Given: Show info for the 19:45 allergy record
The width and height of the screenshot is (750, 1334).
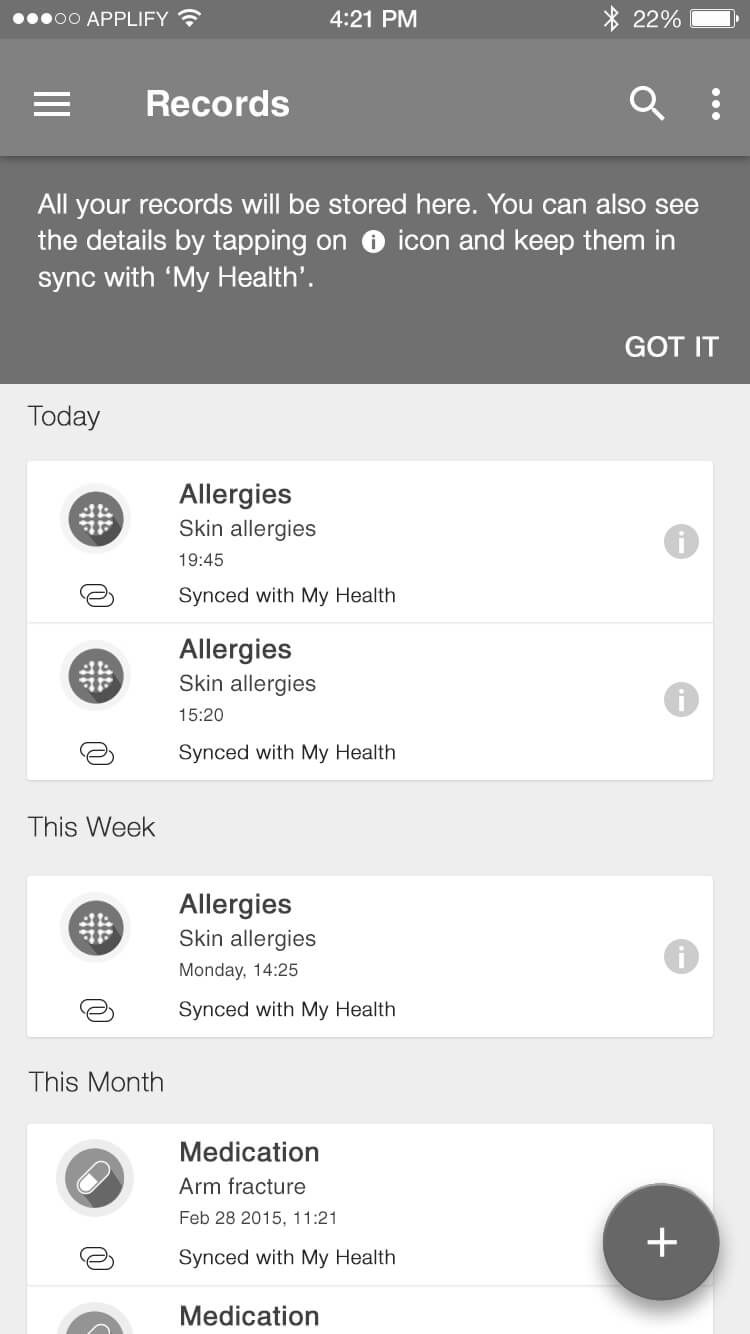Looking at the screenshot, I should coord(681,542).
